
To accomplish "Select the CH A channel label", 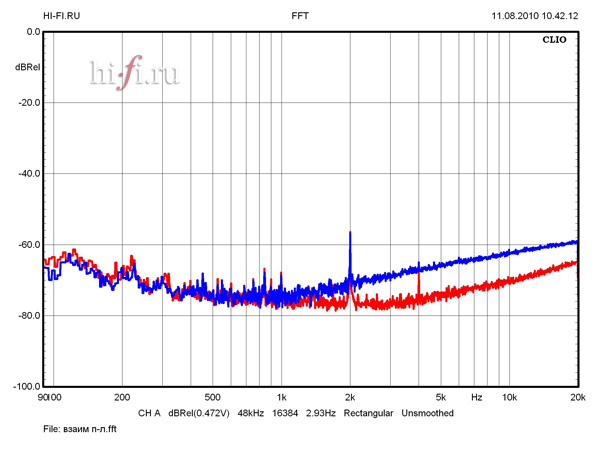I will (x=149, y=413).
